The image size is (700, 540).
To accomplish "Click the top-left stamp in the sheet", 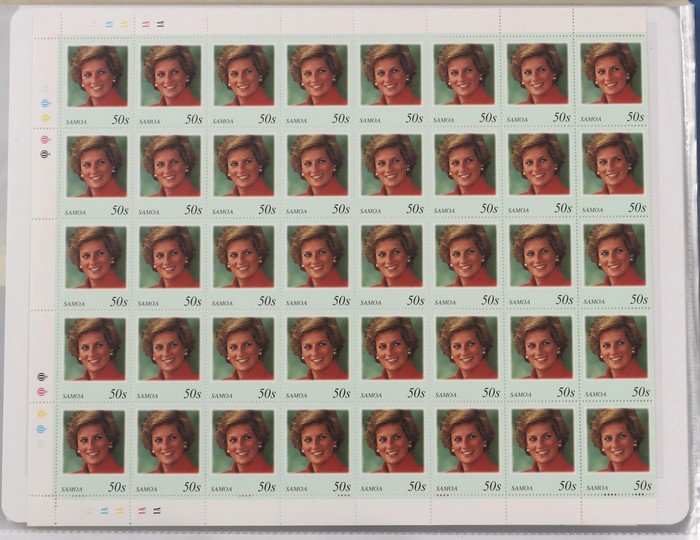I will point(97,82).
